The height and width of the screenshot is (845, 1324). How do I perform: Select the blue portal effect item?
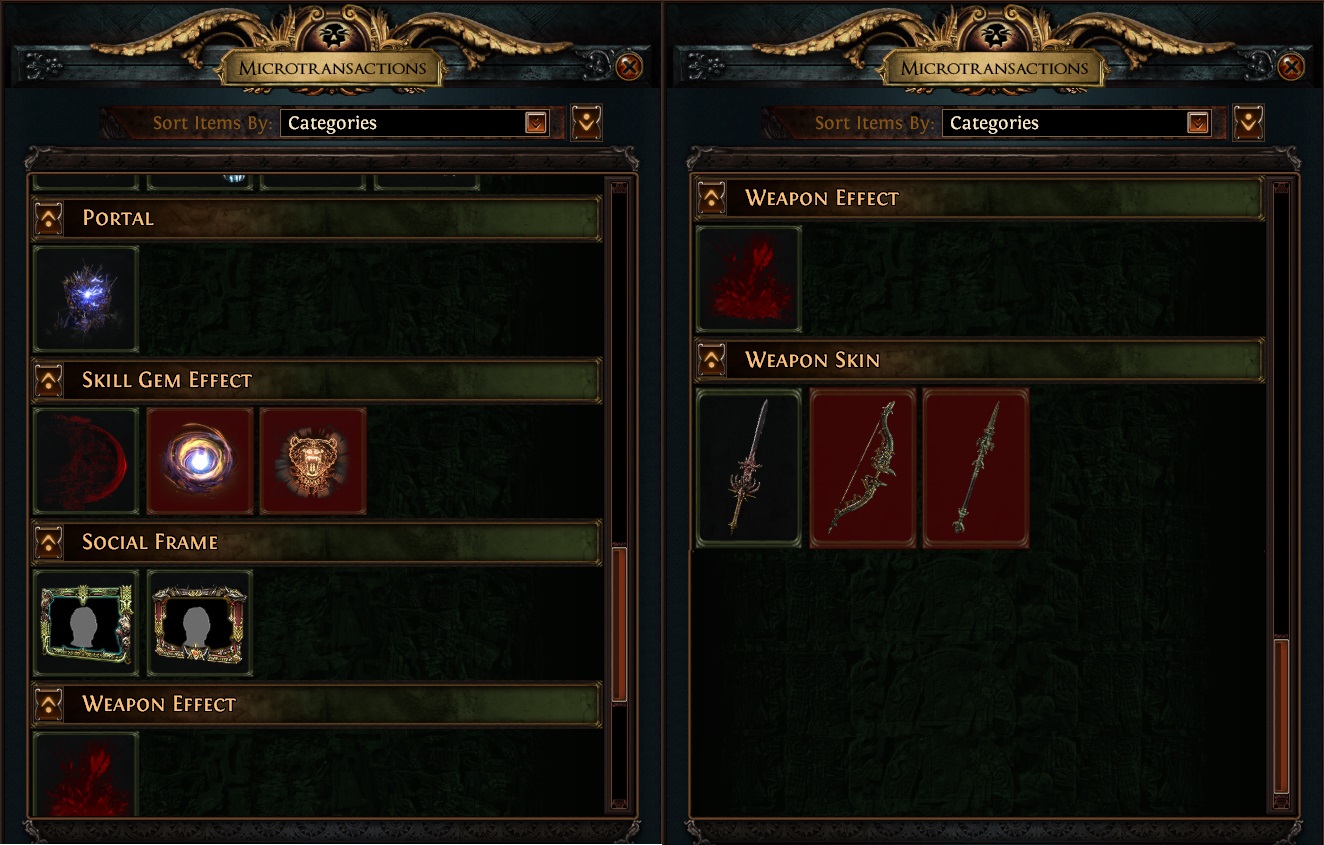(x=86, y=299)
